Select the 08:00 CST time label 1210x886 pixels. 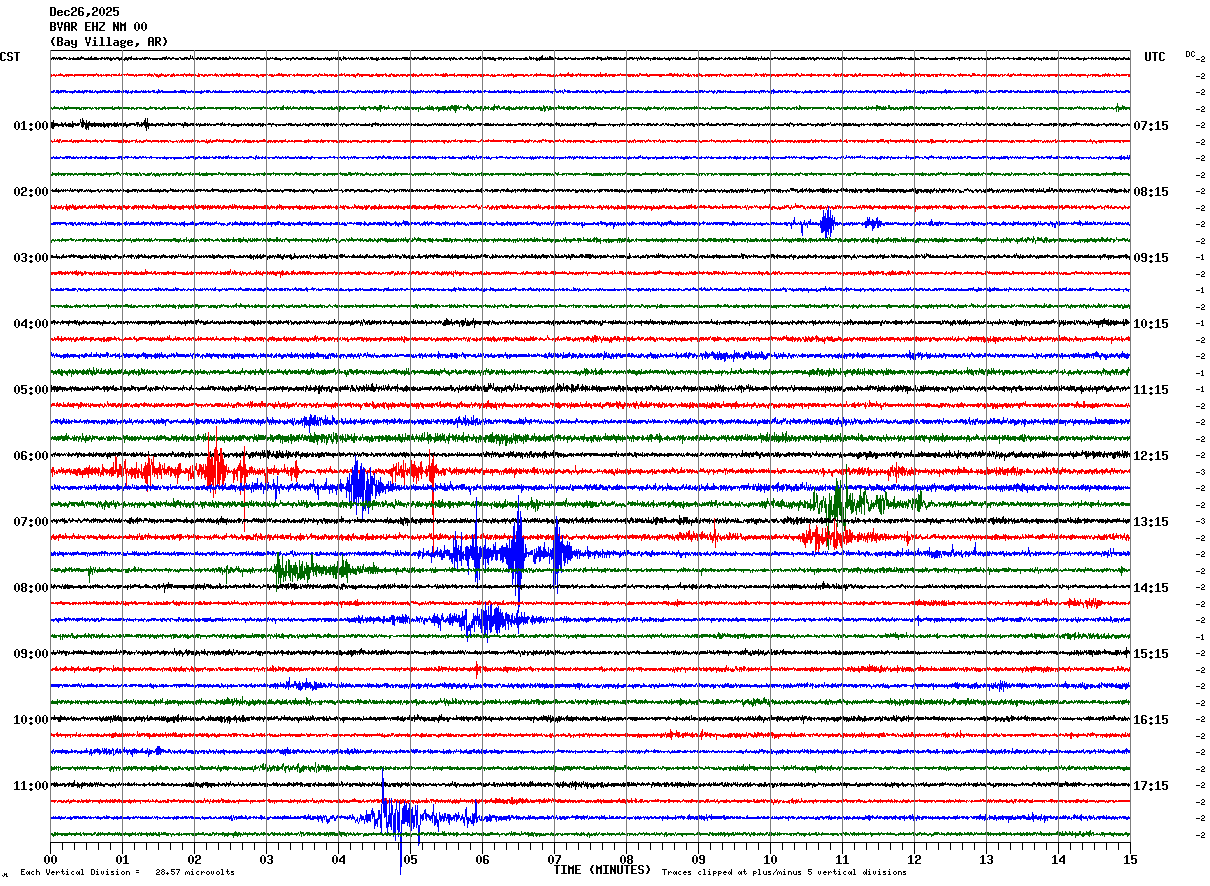31,588
